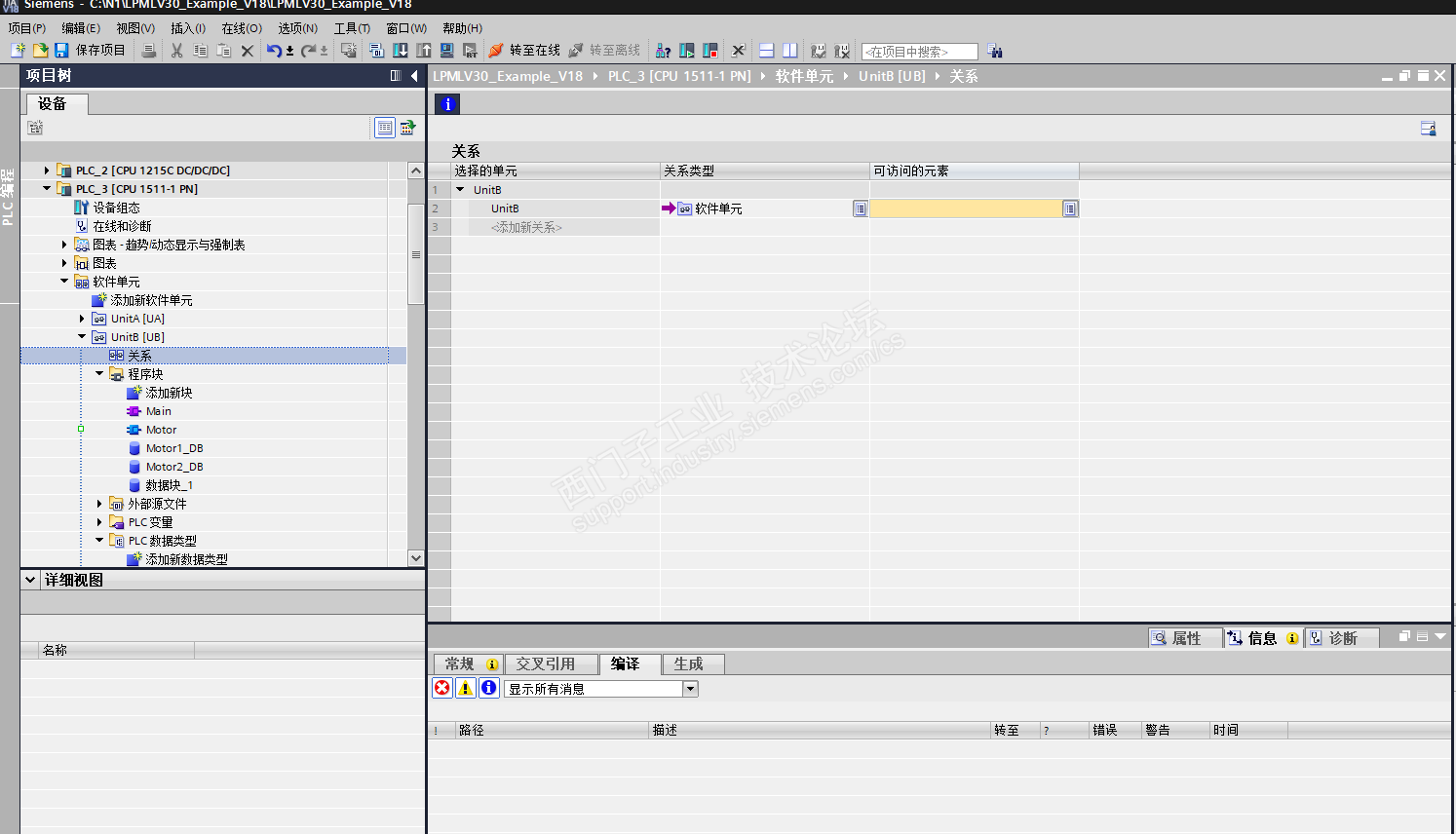Collapse the PLC_3 [CPU 1511-1 PN] node
The width and height of the screenshot is (1456, 834).
point(46,189)
